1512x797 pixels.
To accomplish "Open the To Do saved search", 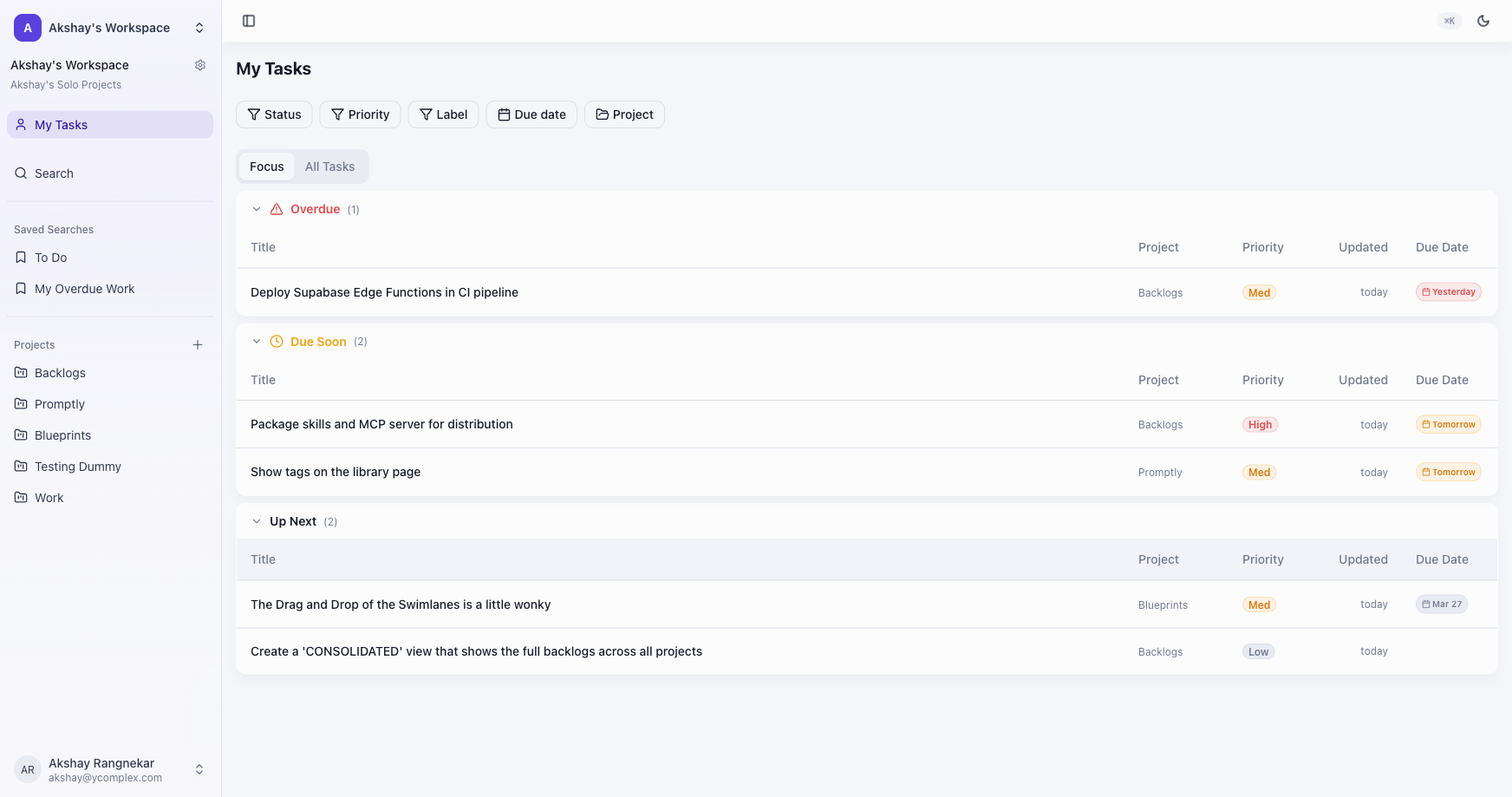I will click(50, 258).
